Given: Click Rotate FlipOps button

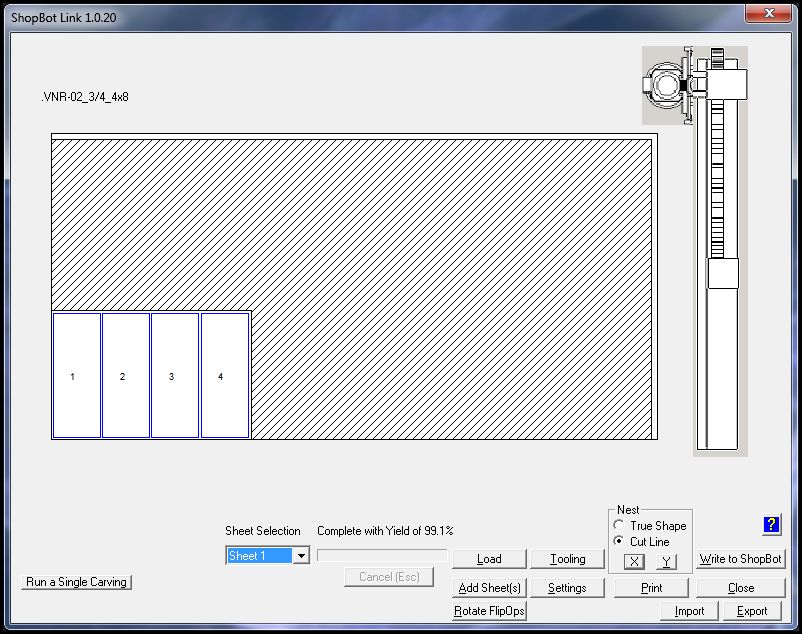Looking at the screenshot, I should (x=490, y=611).
